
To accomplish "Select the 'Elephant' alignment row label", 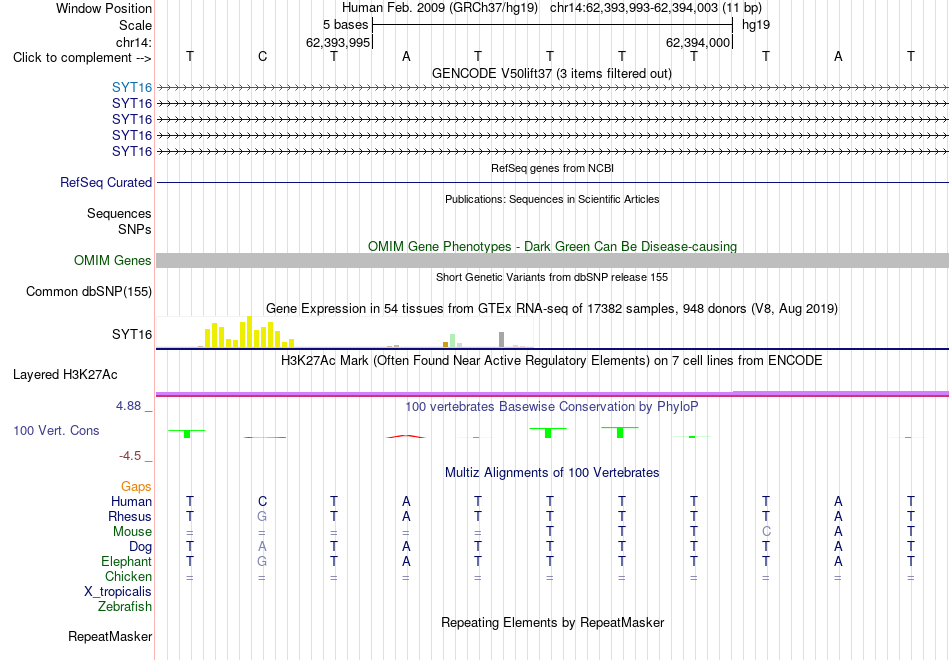I will [126, 561].
